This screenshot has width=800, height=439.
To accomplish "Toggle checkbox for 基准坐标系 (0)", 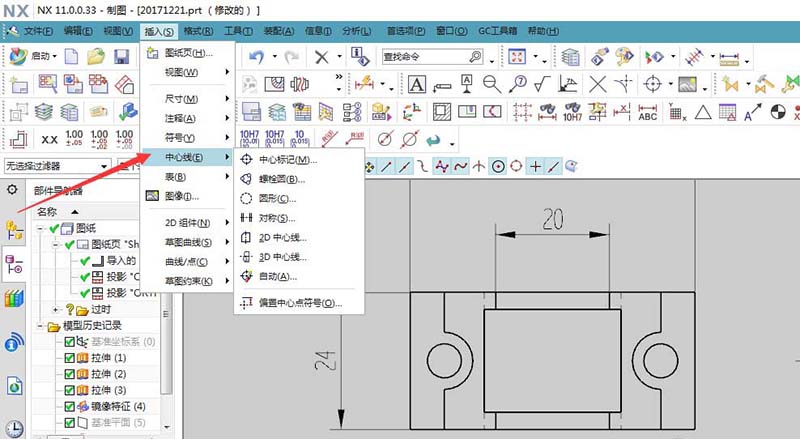I will point(69,342).
